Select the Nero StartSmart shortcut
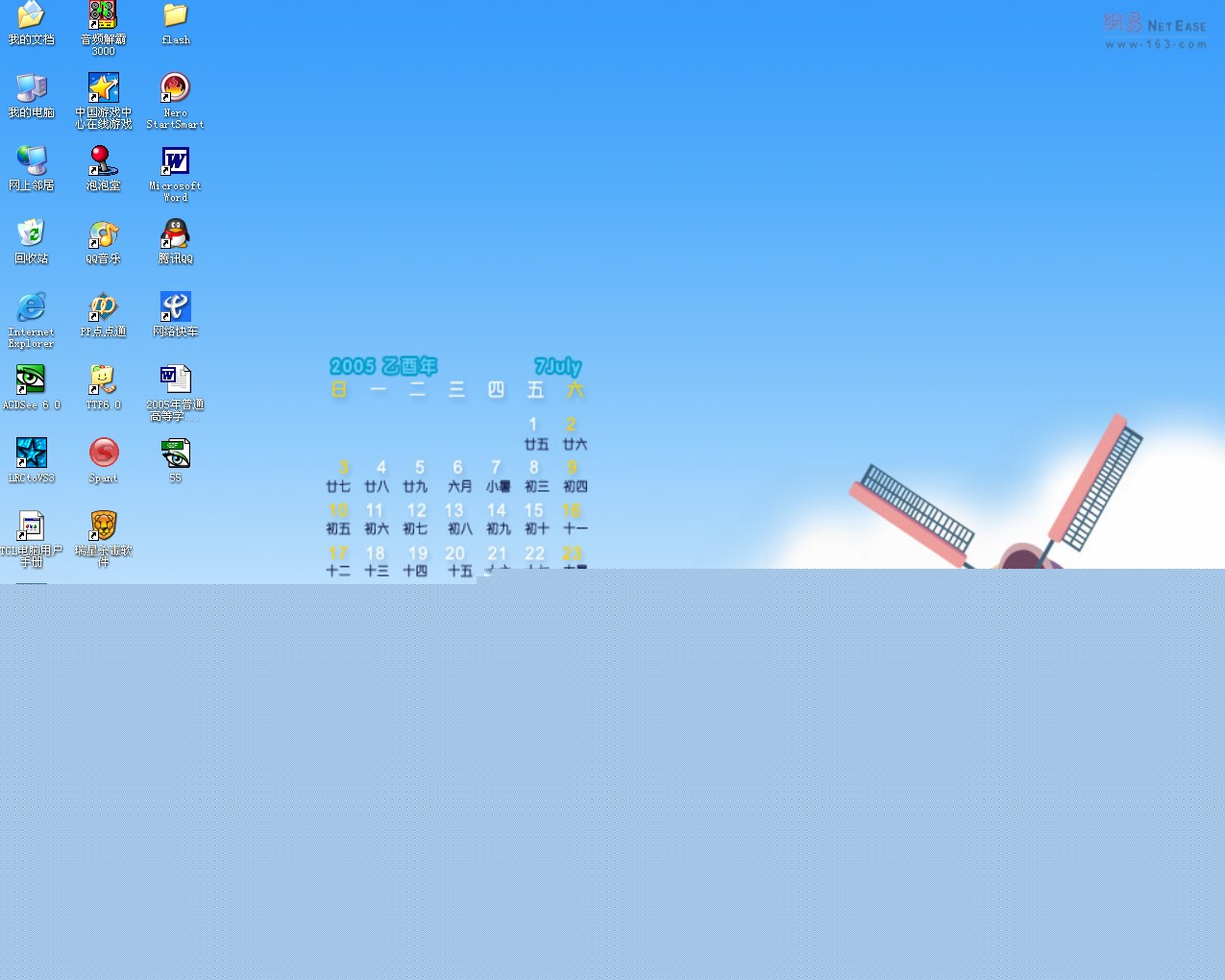The height and width of the screenshot is (980, 1225). pos(175,88)
